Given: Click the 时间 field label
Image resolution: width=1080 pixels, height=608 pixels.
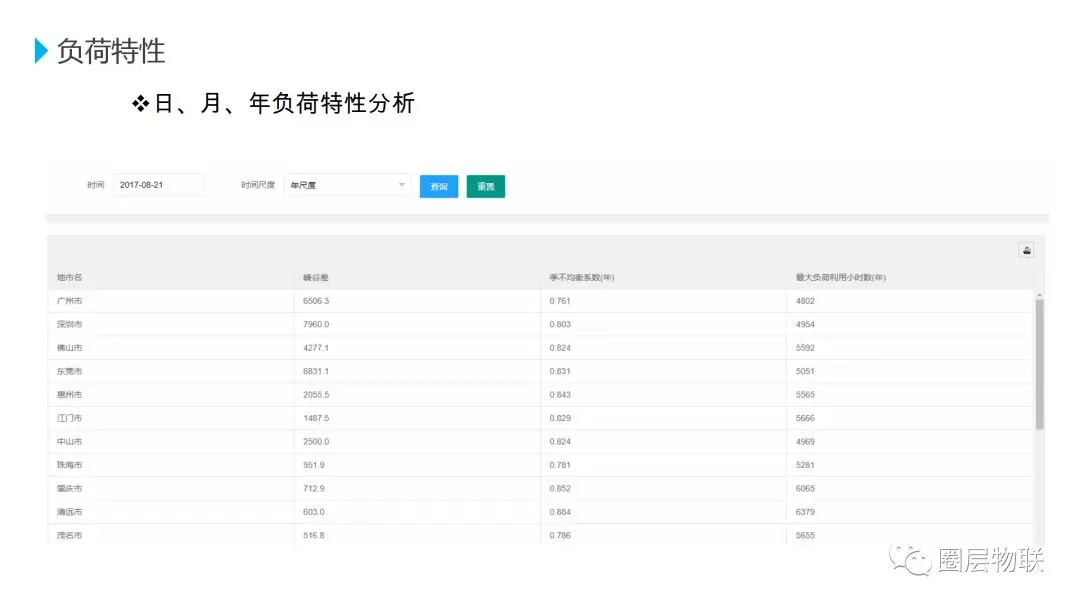Looking at the screenshot, I should [x=96, y=185].
